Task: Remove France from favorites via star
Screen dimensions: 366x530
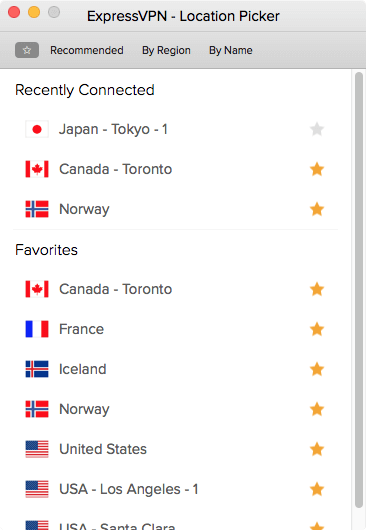Action: (317, 329)
